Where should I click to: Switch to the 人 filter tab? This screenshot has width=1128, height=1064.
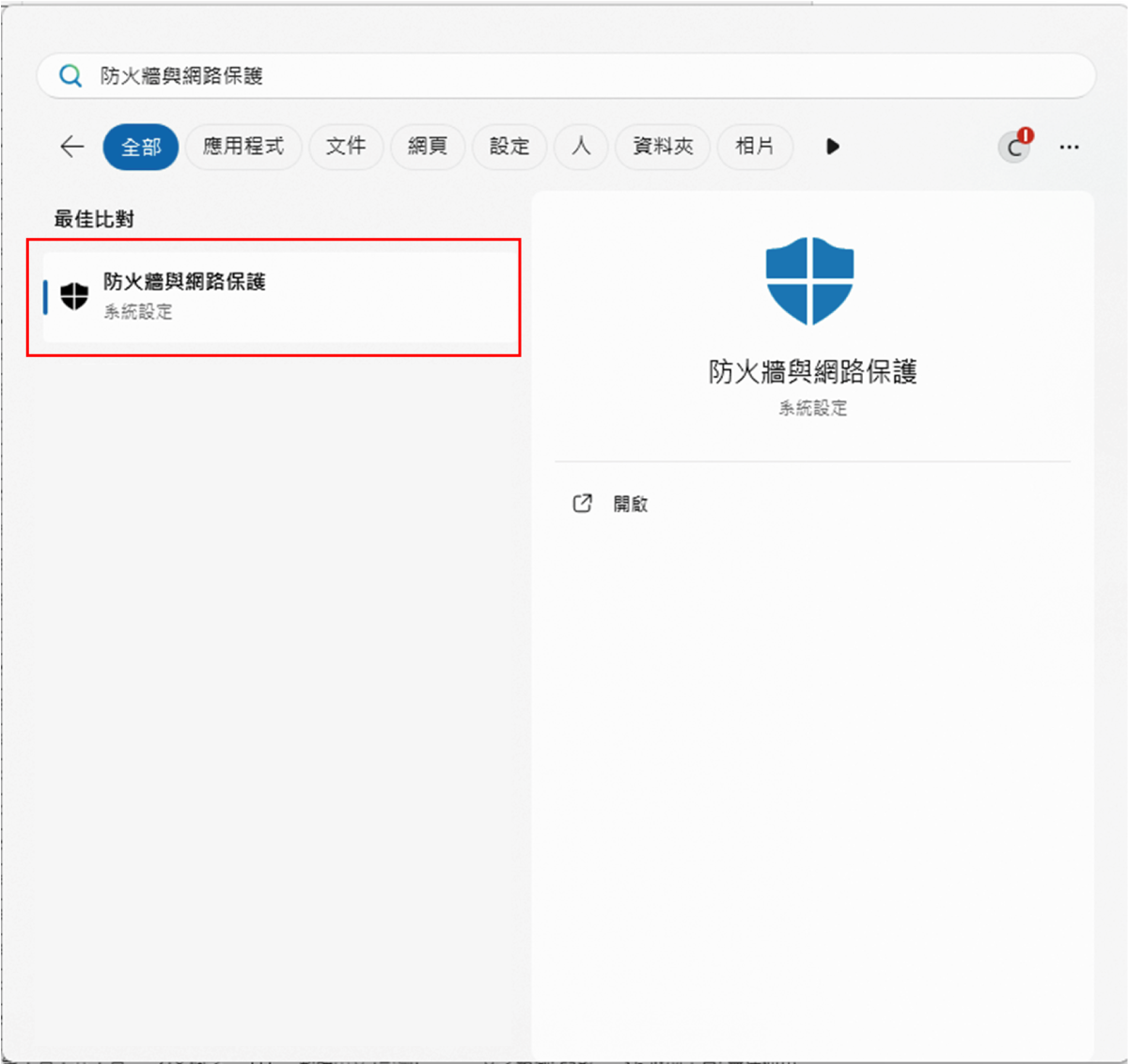(581, 147)
